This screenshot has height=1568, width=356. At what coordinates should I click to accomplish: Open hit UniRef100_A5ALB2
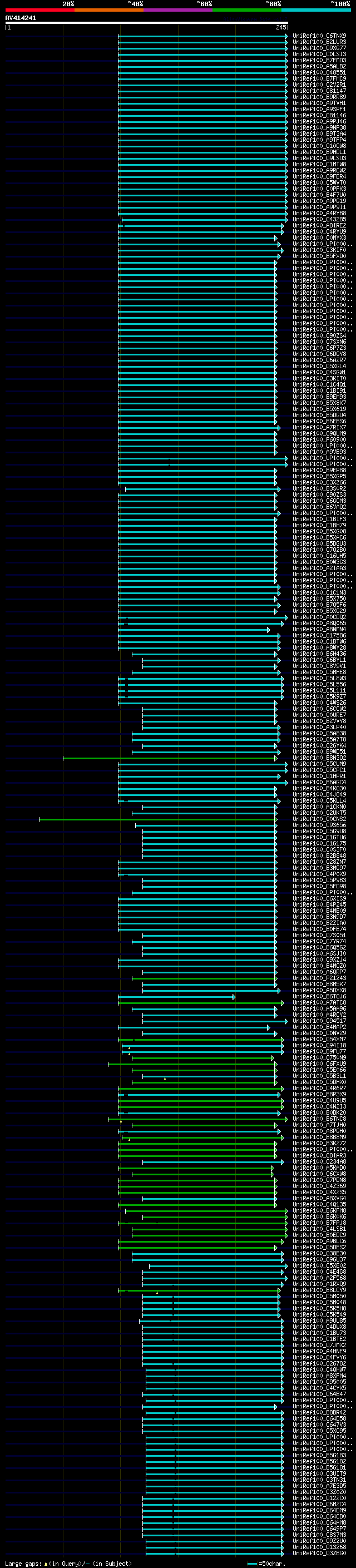[x=319, y=66]
